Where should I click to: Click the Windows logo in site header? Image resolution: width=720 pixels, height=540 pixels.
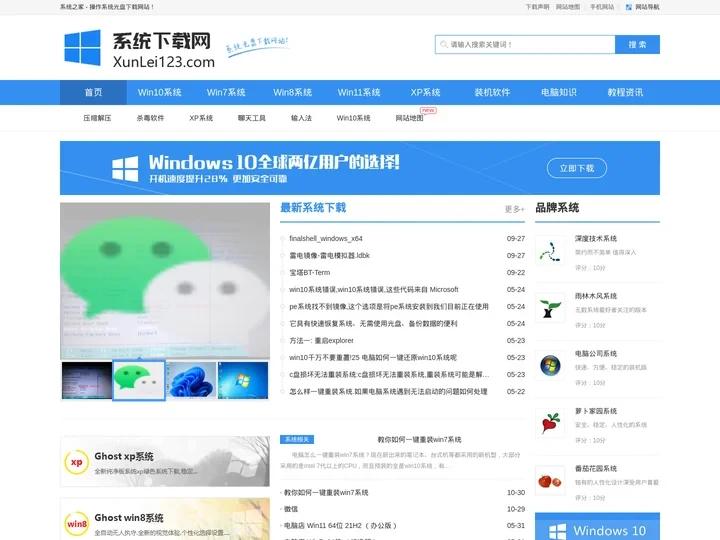tap(82, 48)
